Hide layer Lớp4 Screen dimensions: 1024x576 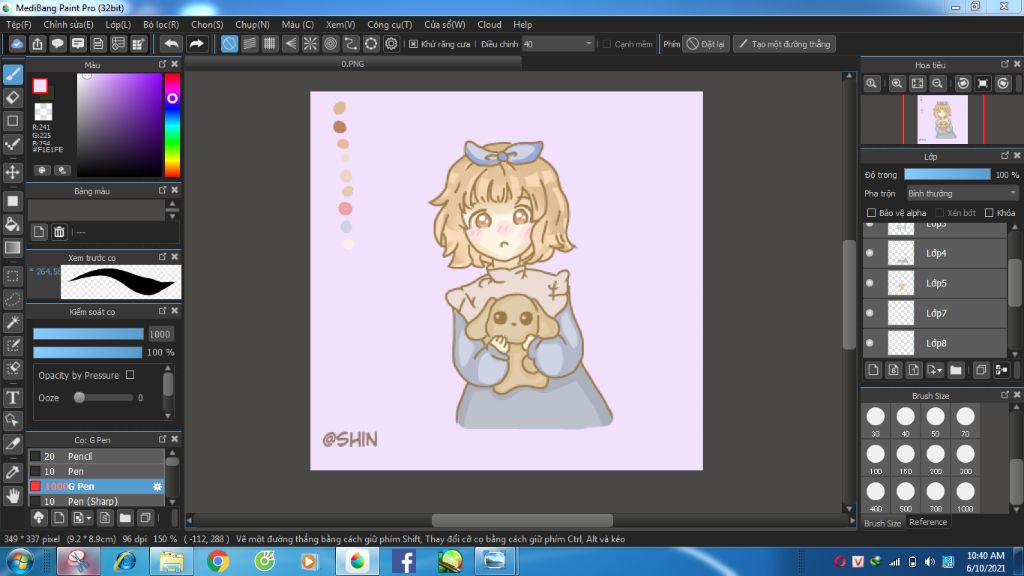point(870,253)
